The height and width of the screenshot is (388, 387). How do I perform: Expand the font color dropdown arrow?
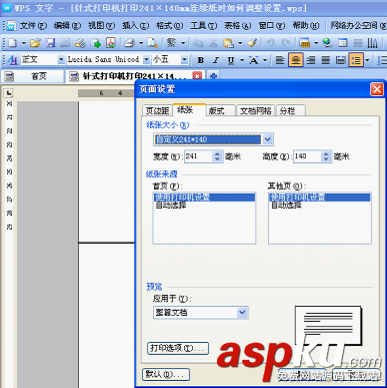(x=265, y=60)
